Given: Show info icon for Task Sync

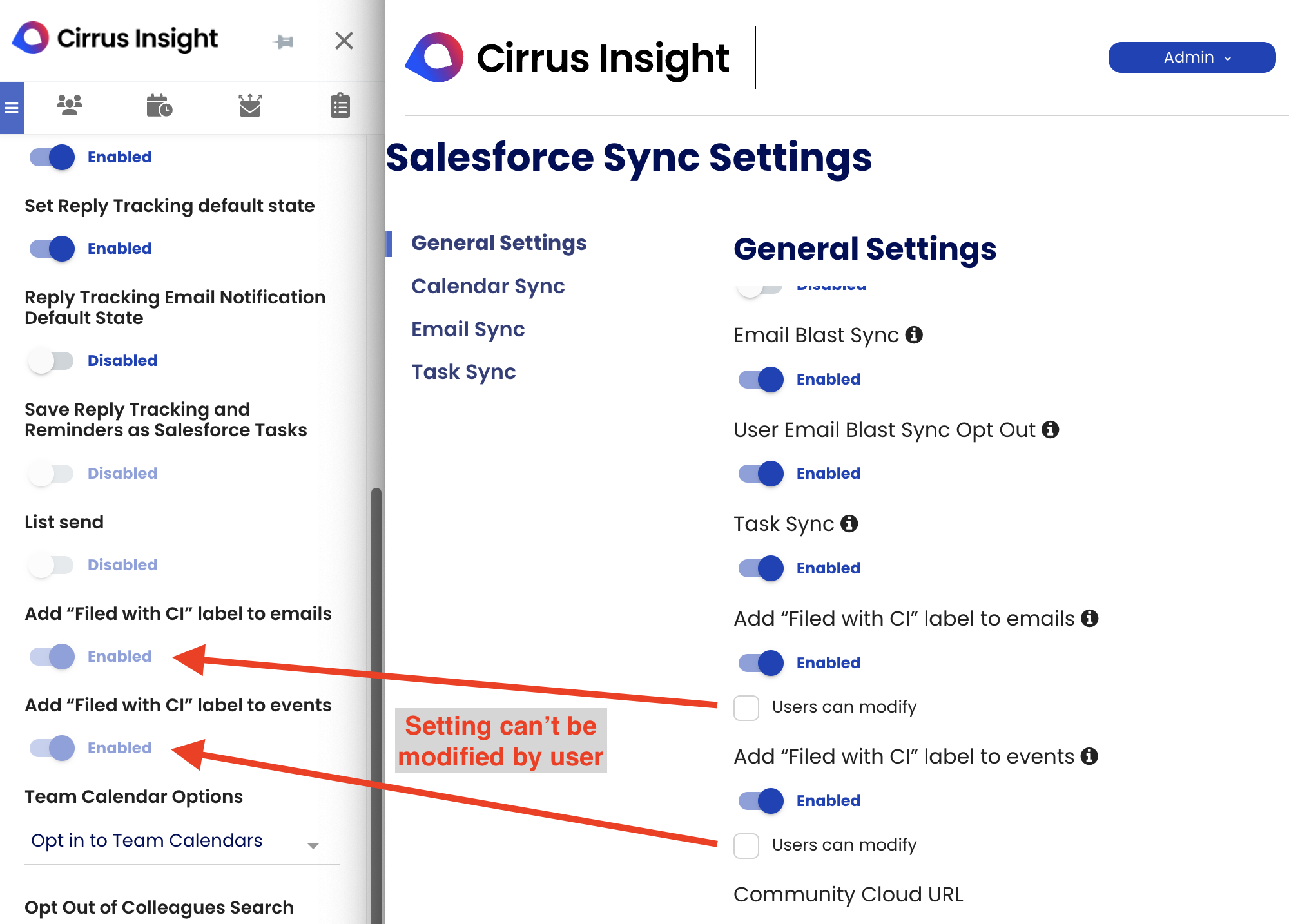Looking at the screenshot, I should [849, 523].
